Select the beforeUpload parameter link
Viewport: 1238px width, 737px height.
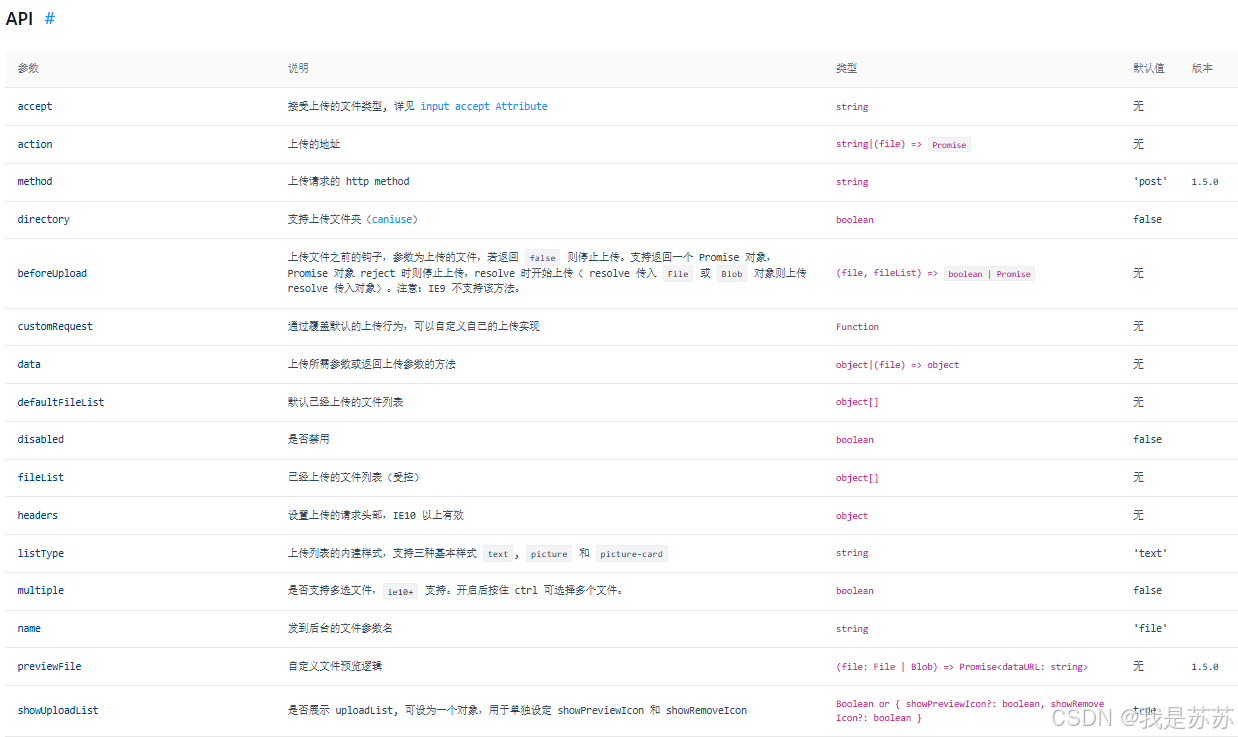click(x=52, y=273)
